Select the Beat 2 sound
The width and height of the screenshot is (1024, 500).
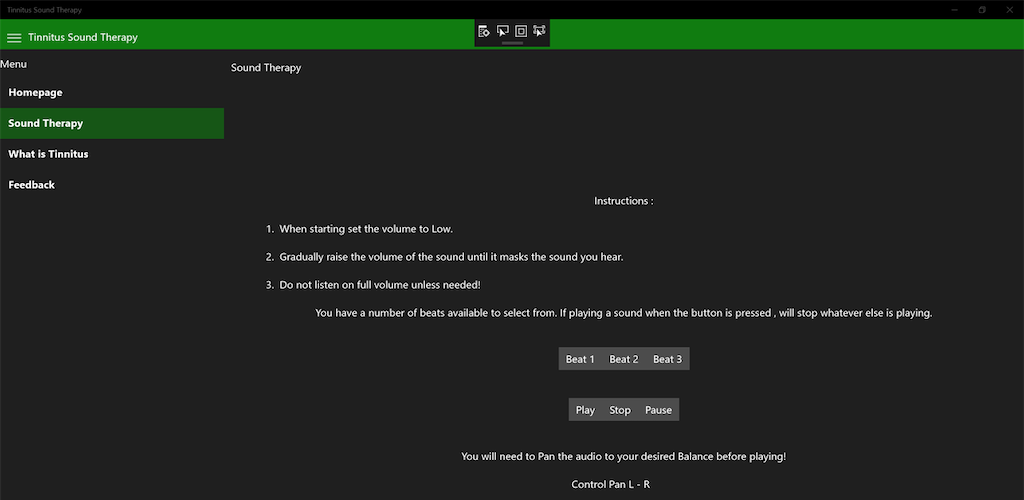[624, 360]
